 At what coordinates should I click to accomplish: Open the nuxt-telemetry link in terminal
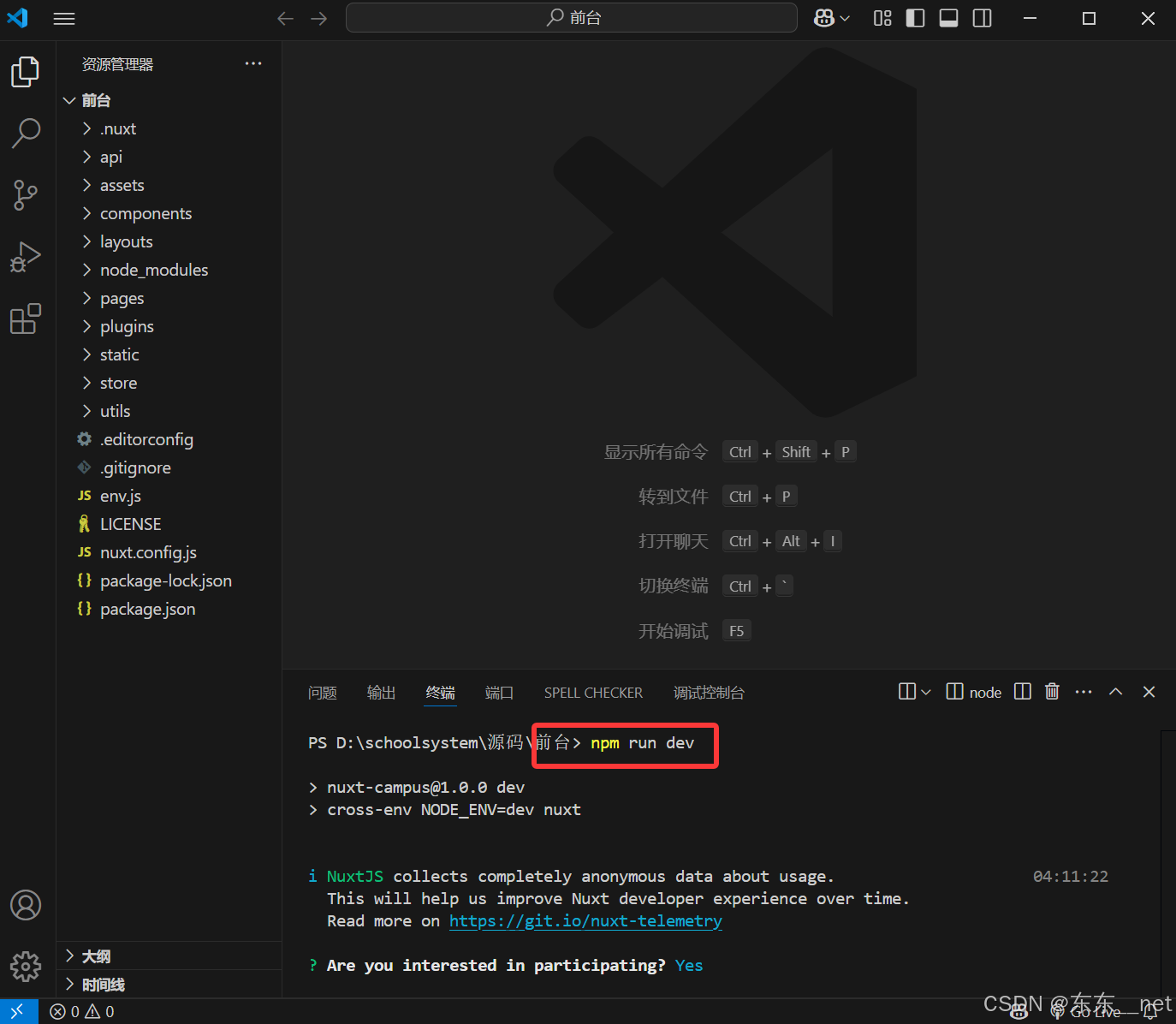585,921
